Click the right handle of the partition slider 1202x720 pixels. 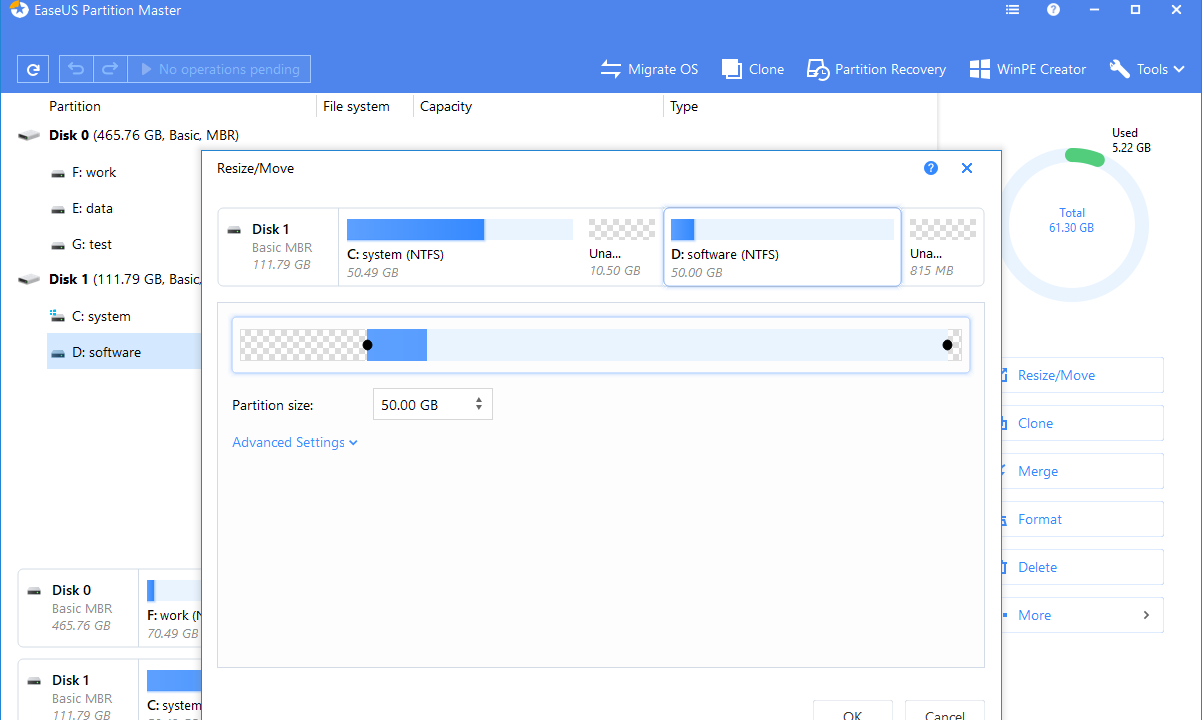point(948,345)
